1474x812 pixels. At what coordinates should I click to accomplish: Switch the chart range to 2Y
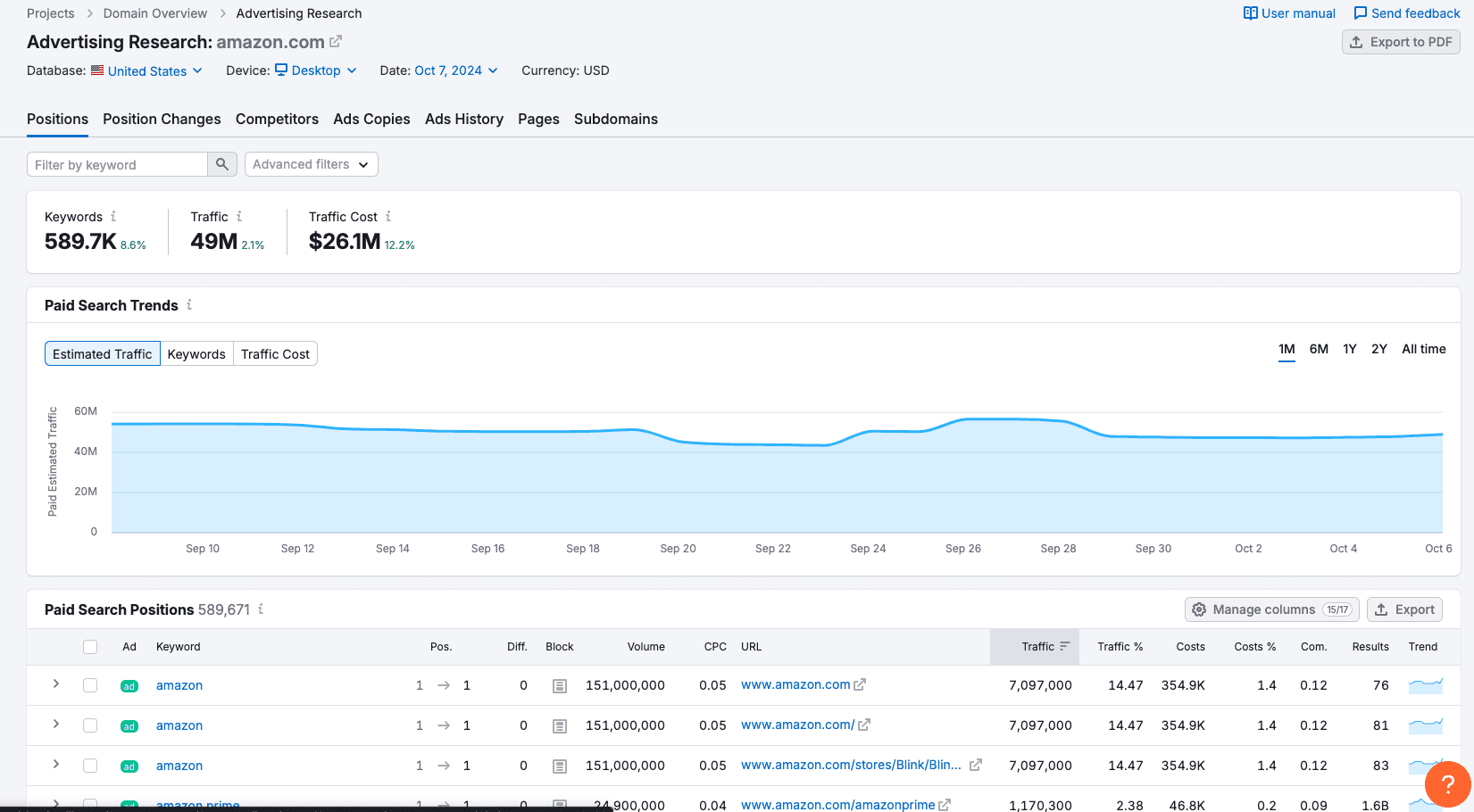click(x=1379, y=349)
